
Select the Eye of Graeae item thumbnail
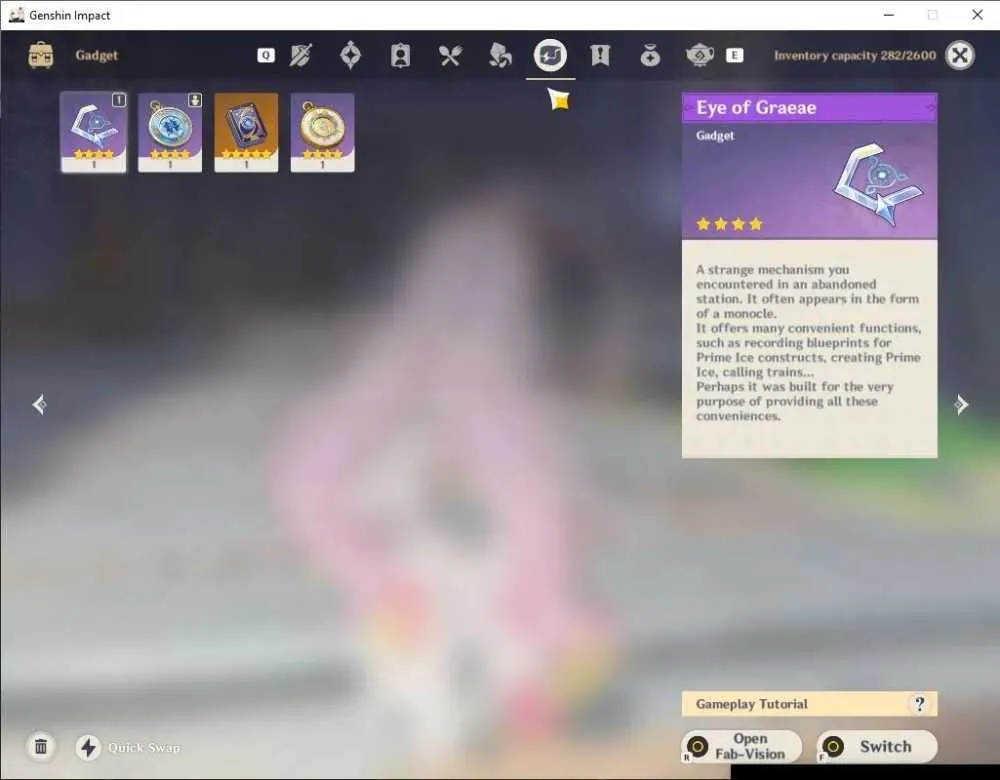point(94,132)
